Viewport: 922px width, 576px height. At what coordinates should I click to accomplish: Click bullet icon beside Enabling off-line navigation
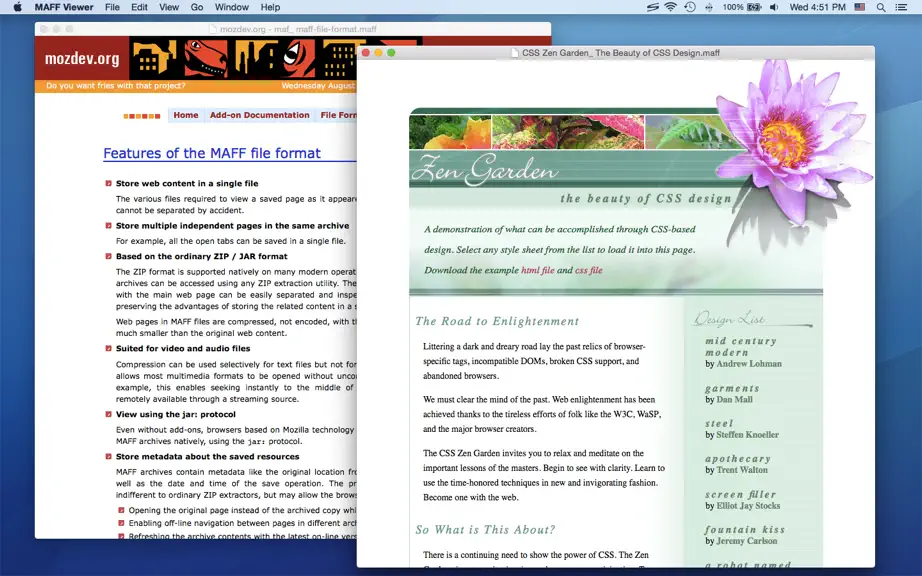point(121,523)
